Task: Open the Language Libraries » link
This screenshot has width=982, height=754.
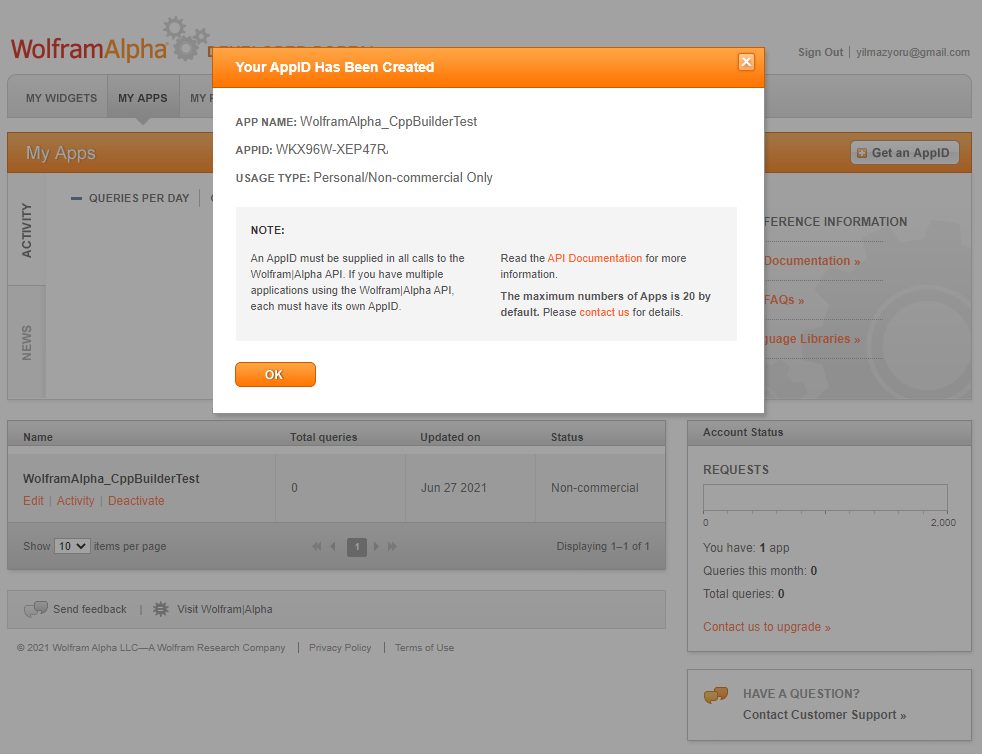Action: [812, 339]
